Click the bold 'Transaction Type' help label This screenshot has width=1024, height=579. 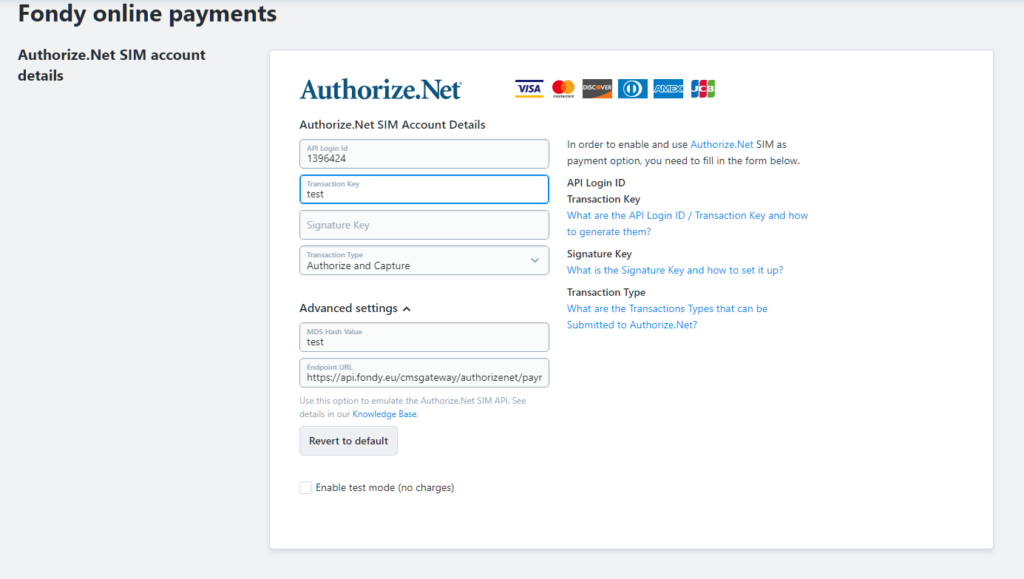click(606, 292)
